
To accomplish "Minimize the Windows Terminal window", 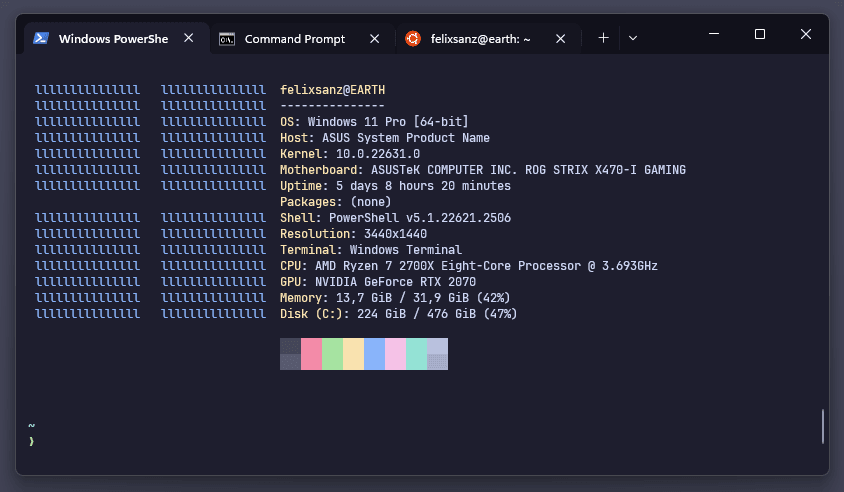I will 714,34.
